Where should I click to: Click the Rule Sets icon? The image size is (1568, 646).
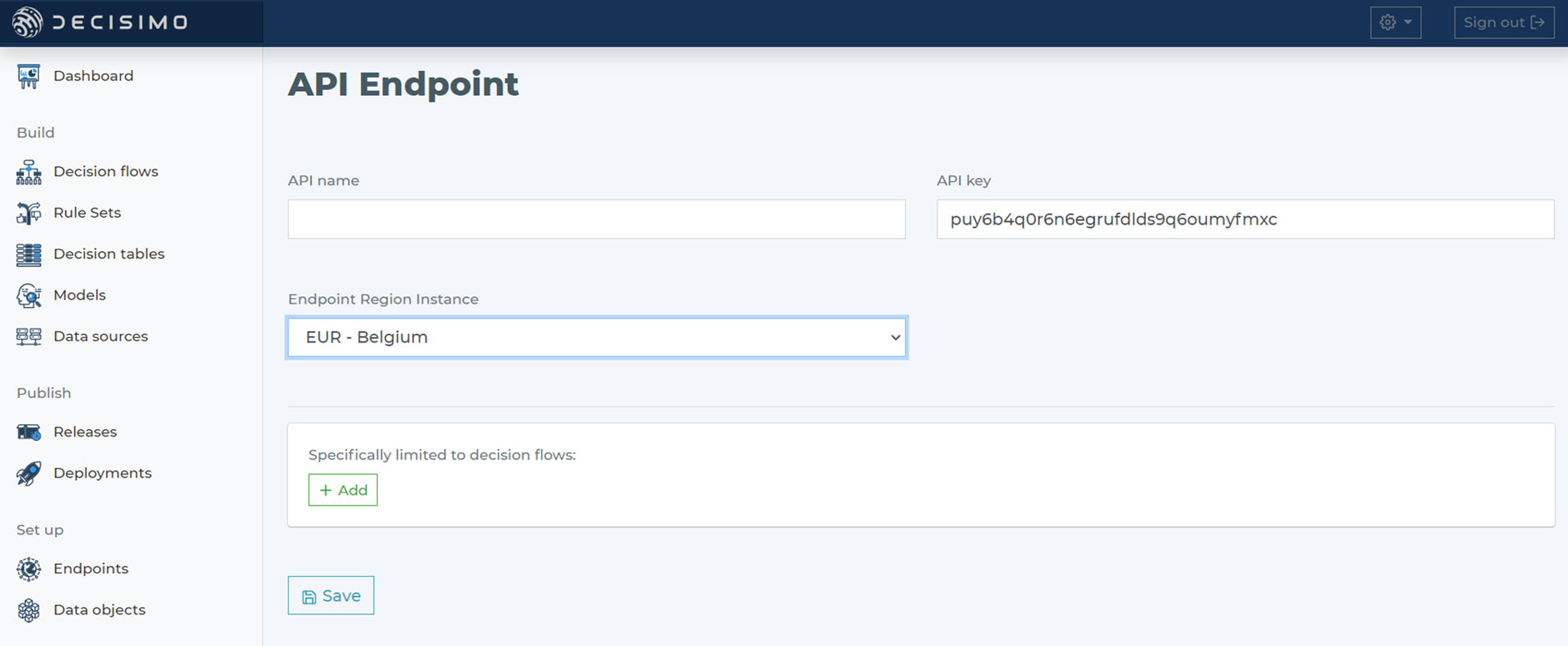[28, 213]
